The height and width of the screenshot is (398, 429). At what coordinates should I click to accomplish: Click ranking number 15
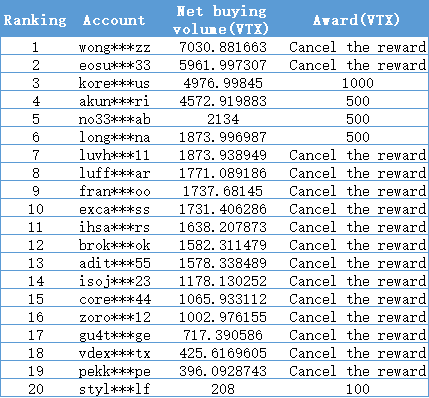pyautogui.click(x=35, y=299)
